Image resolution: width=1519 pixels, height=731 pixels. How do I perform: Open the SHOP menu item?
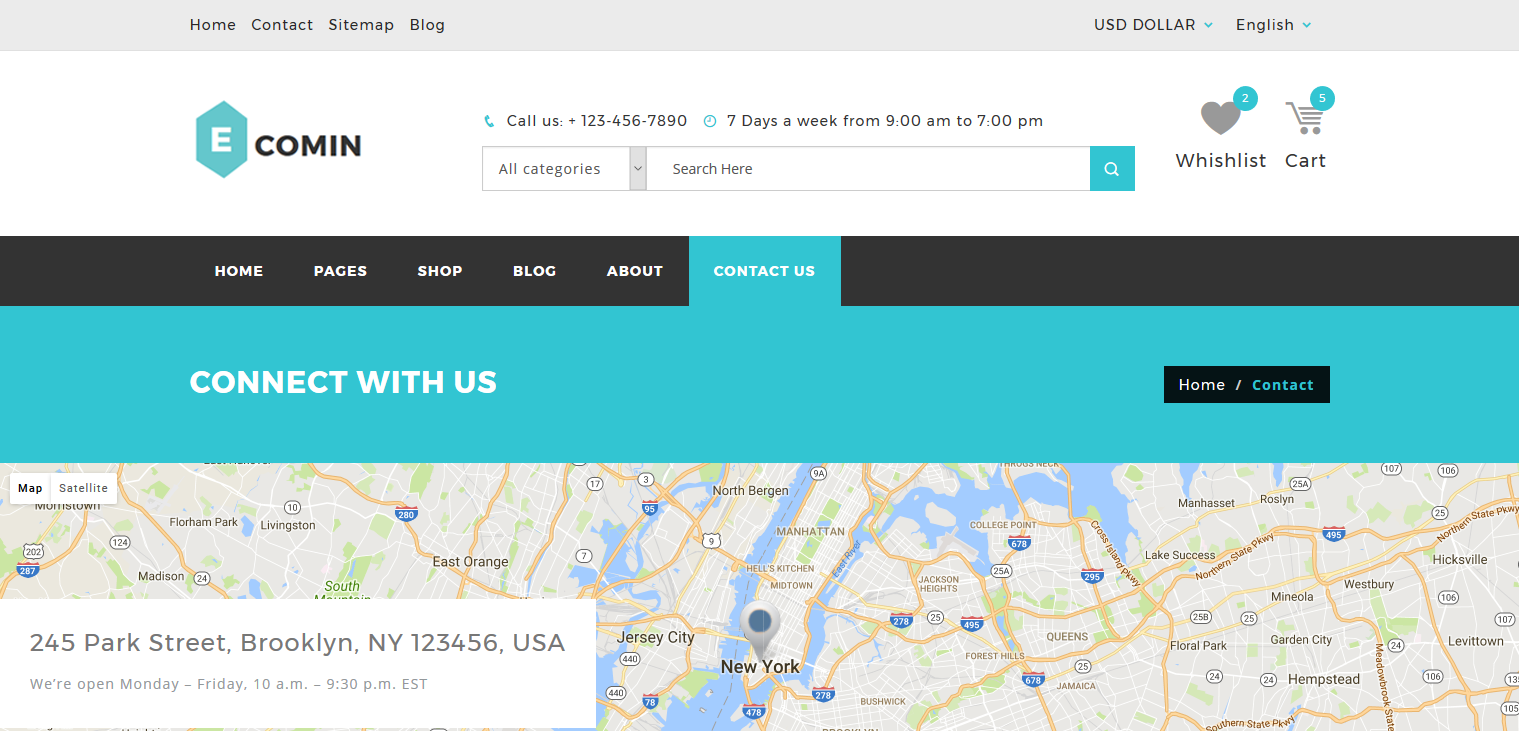[x=440, y=271]
